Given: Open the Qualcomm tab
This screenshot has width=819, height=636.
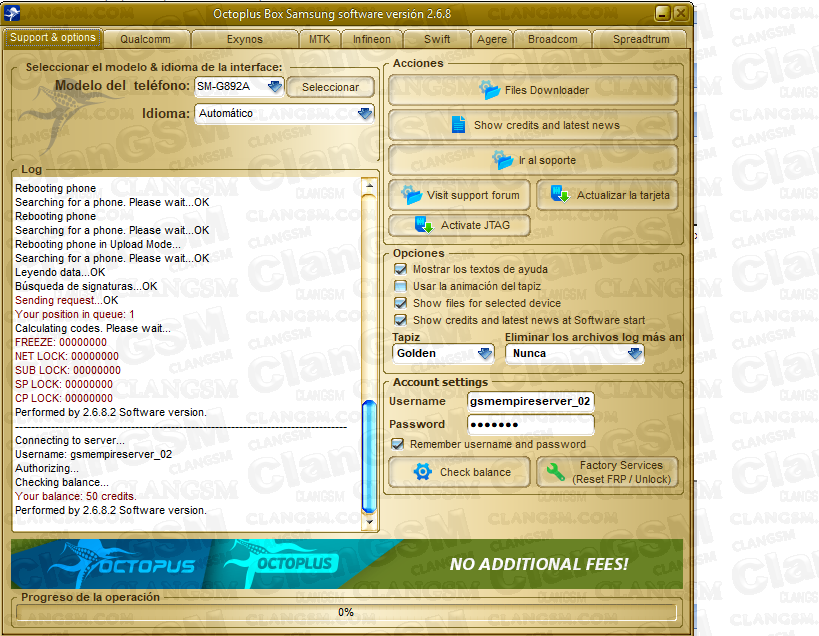Looking at the screenshot, I should [x=145, y=39].
